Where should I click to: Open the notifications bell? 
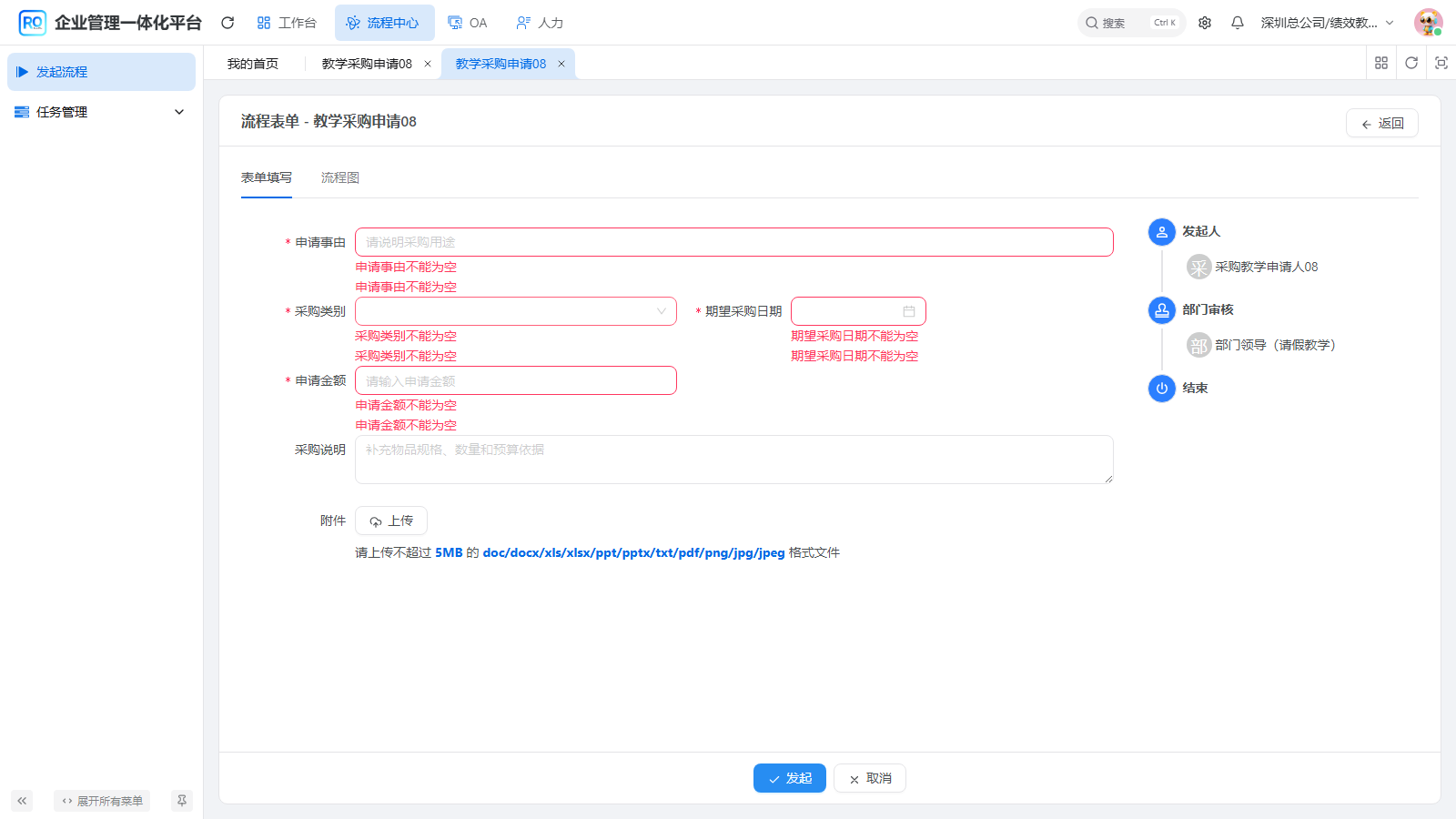click(1238, 23)
